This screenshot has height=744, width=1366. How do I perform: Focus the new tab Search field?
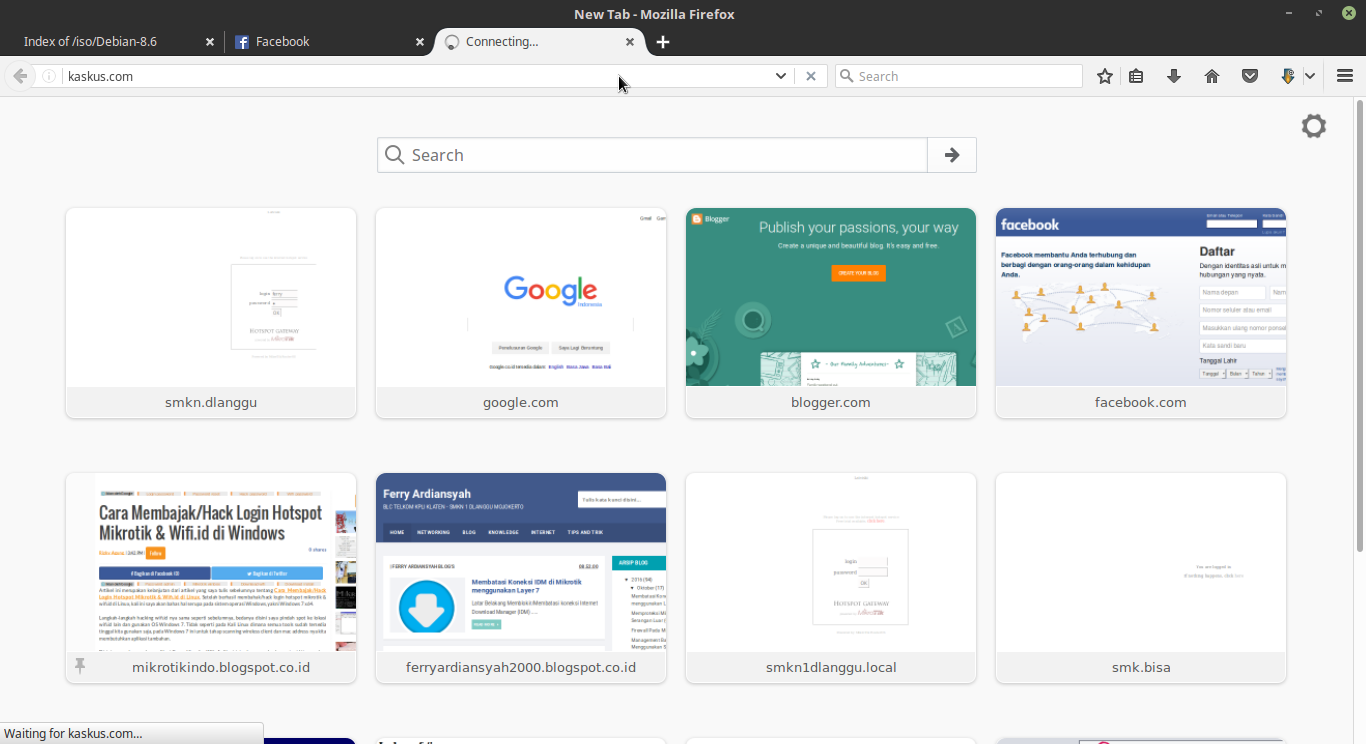click(652, 155)
